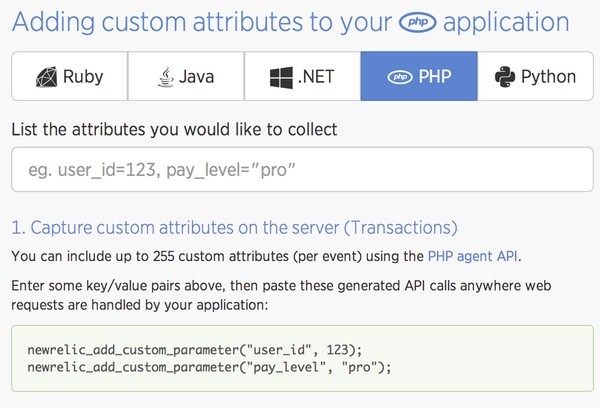Click the '255 custom attributes' sentence
Image resolution: width=600 pixels, height=408 pixels.
pyautogui.click(x=266, y=256)
